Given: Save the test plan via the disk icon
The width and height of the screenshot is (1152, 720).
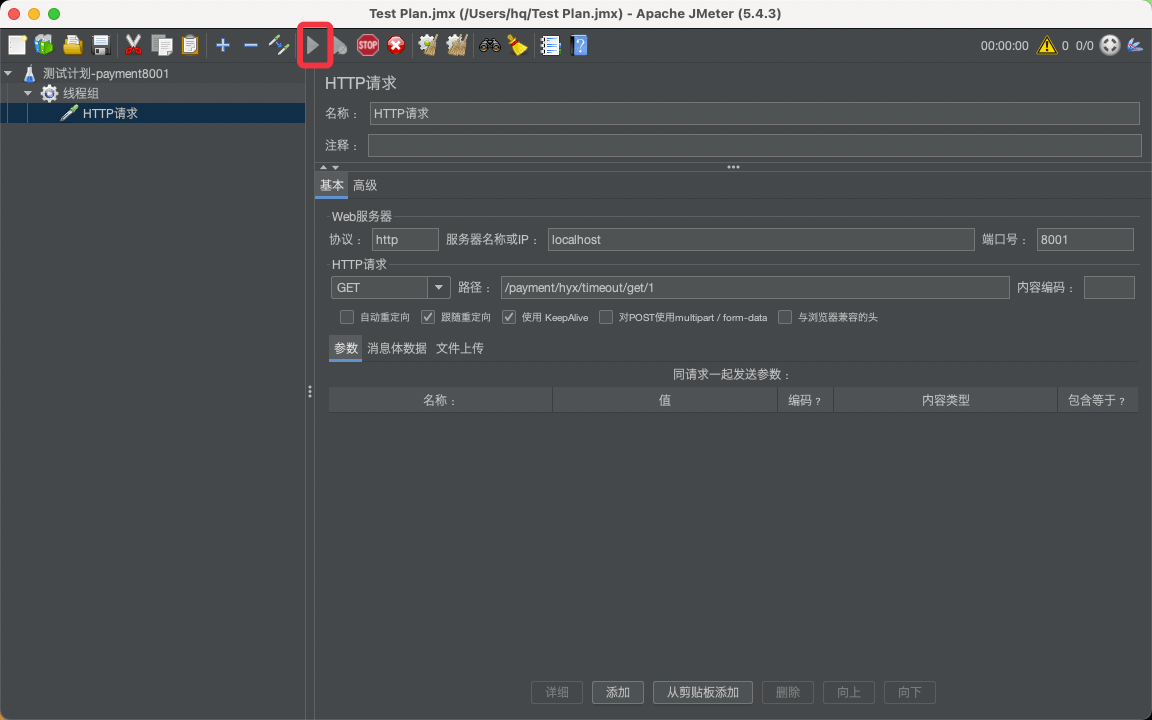Looking at the screenshot, I should pos(100,45).
